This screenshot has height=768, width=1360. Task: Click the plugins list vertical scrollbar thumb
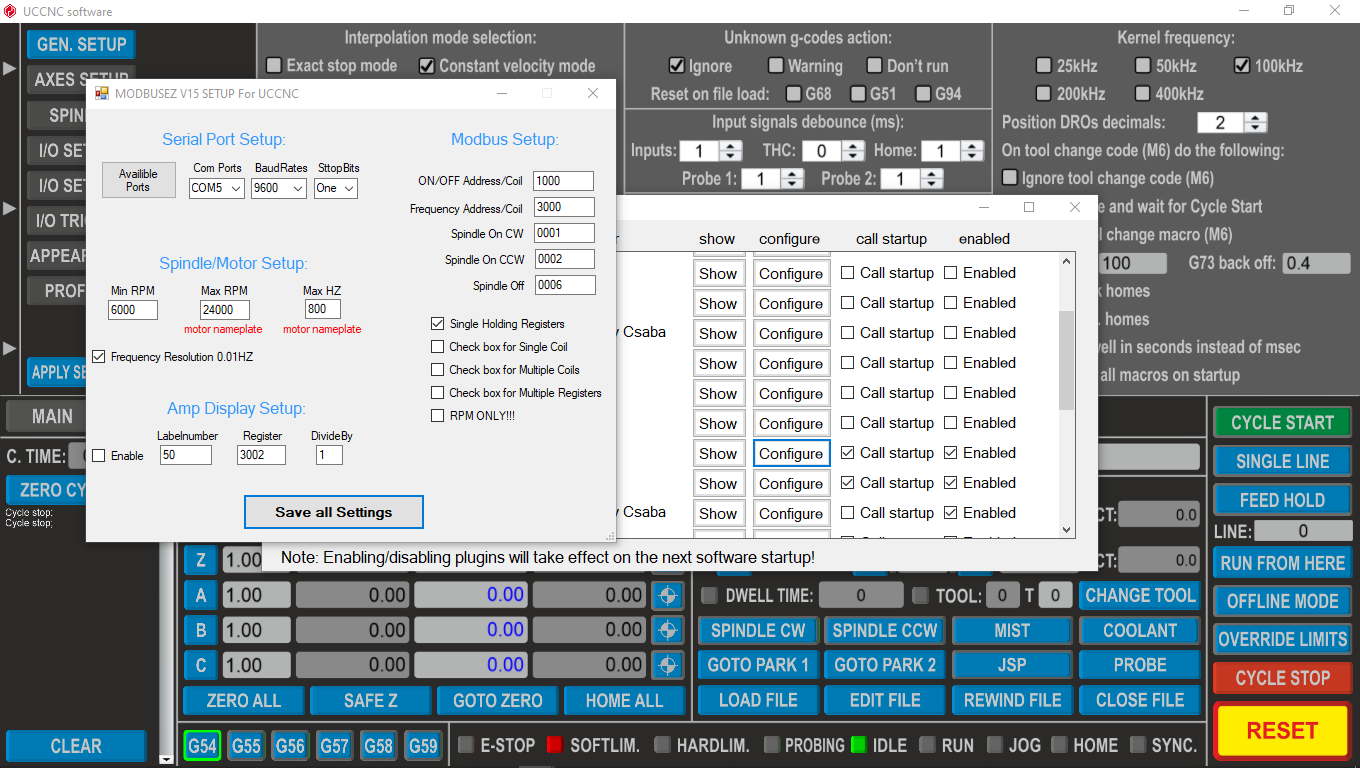[x=1066, y=360]
